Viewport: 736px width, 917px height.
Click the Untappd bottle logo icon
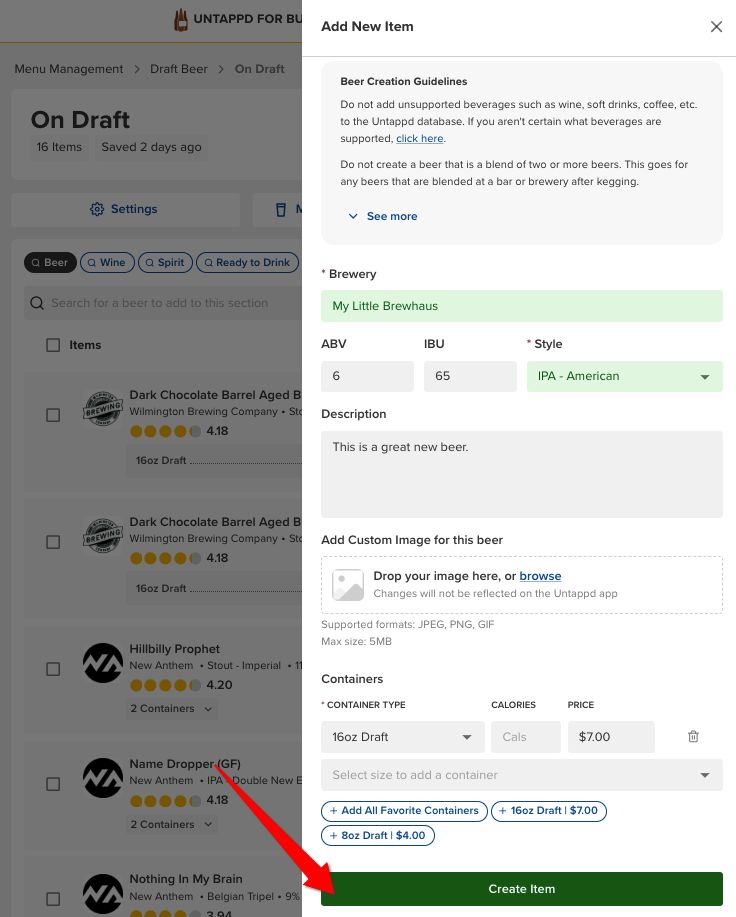181,20
